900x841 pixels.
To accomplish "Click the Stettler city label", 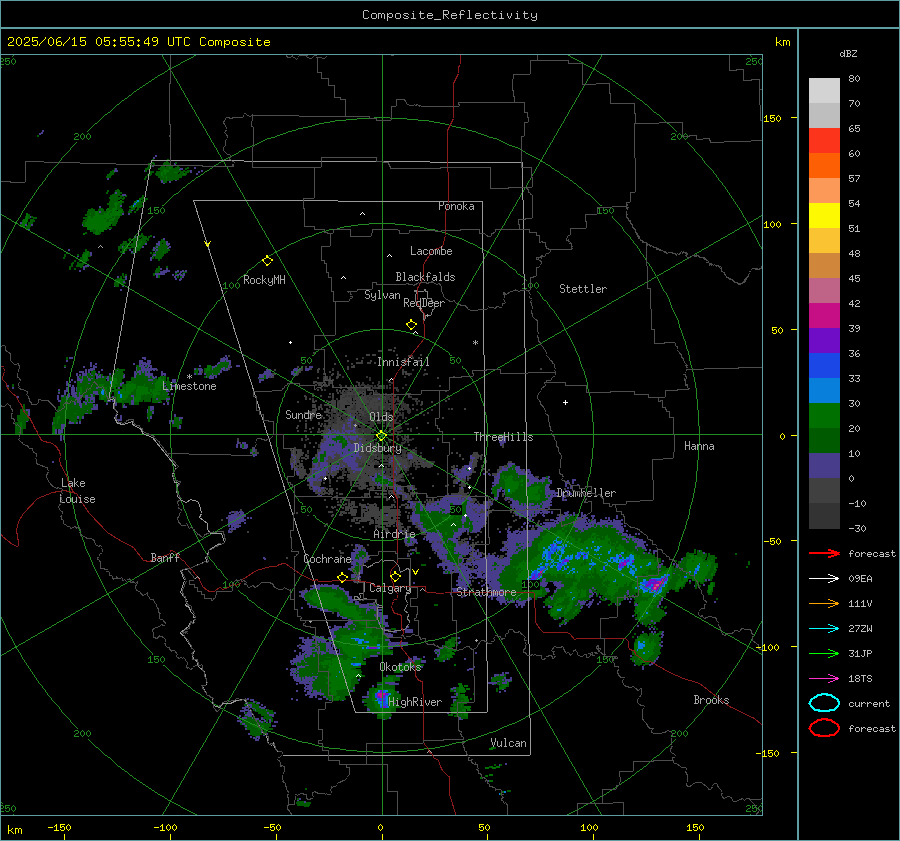I will [x=583, y=289].
